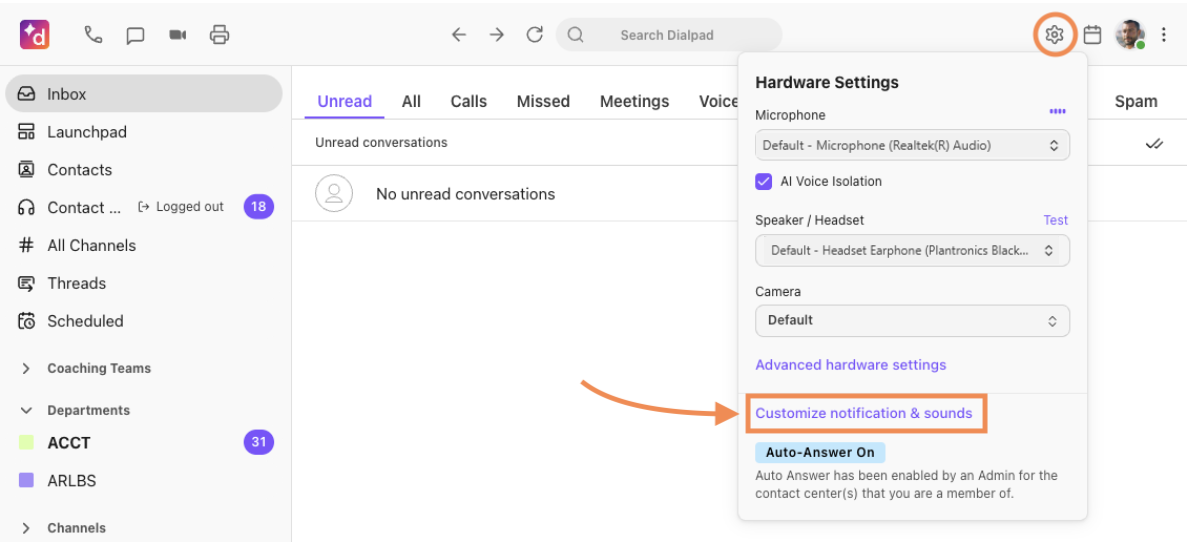Open the phone call dialer icon
This screenshot has height=542, width=1187.
[93, 35]
